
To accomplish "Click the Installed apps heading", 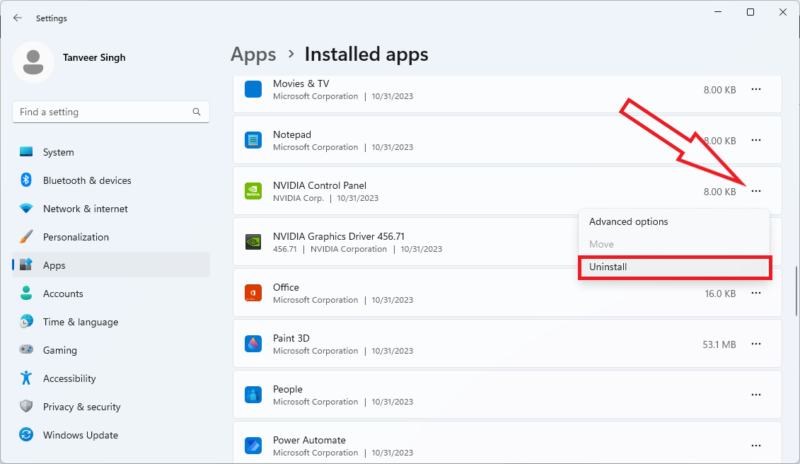I will 366,55.
